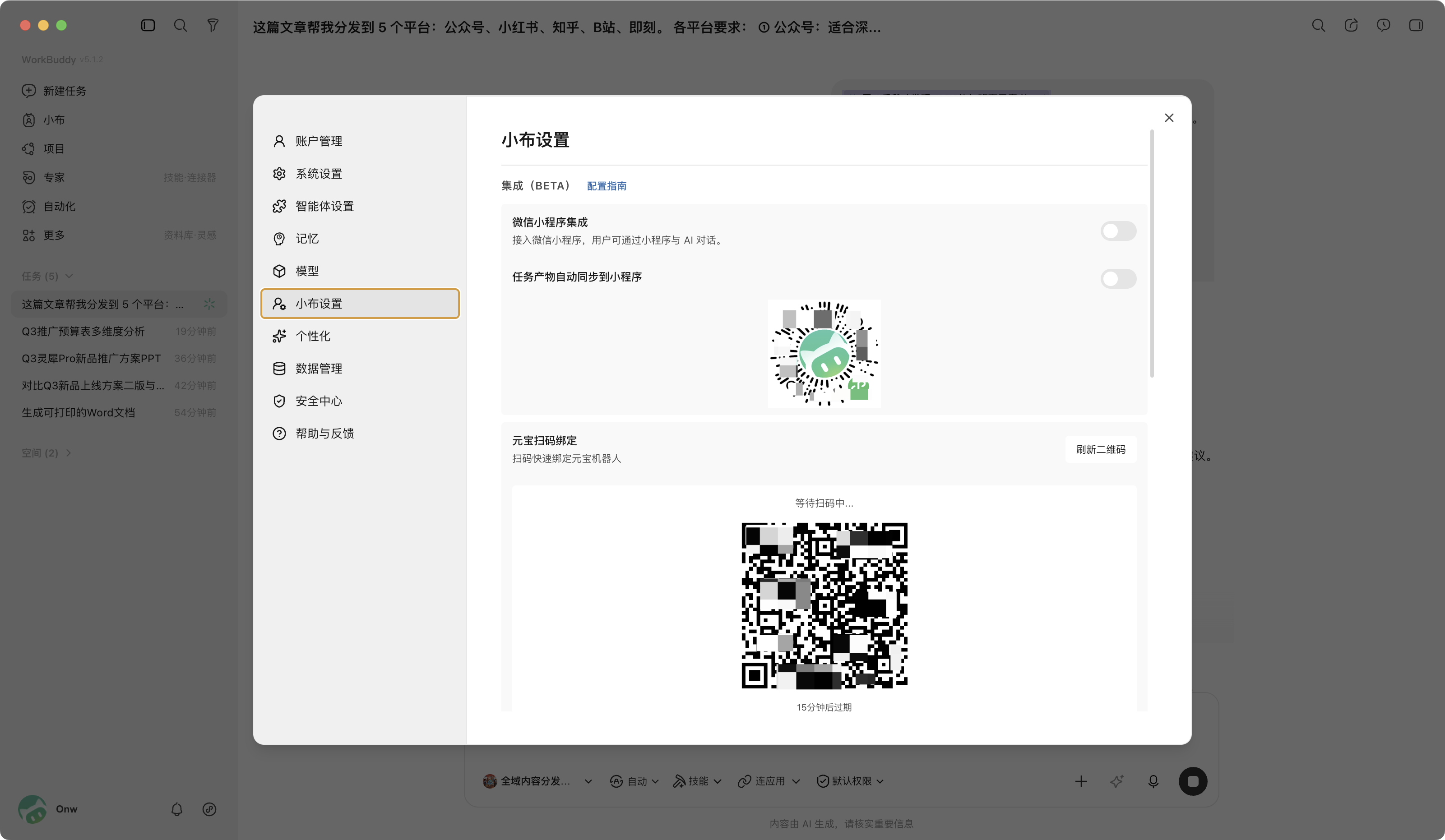Open 安全中心 settings section
This screenshot has width=1445, height=840.
(360, 401)
